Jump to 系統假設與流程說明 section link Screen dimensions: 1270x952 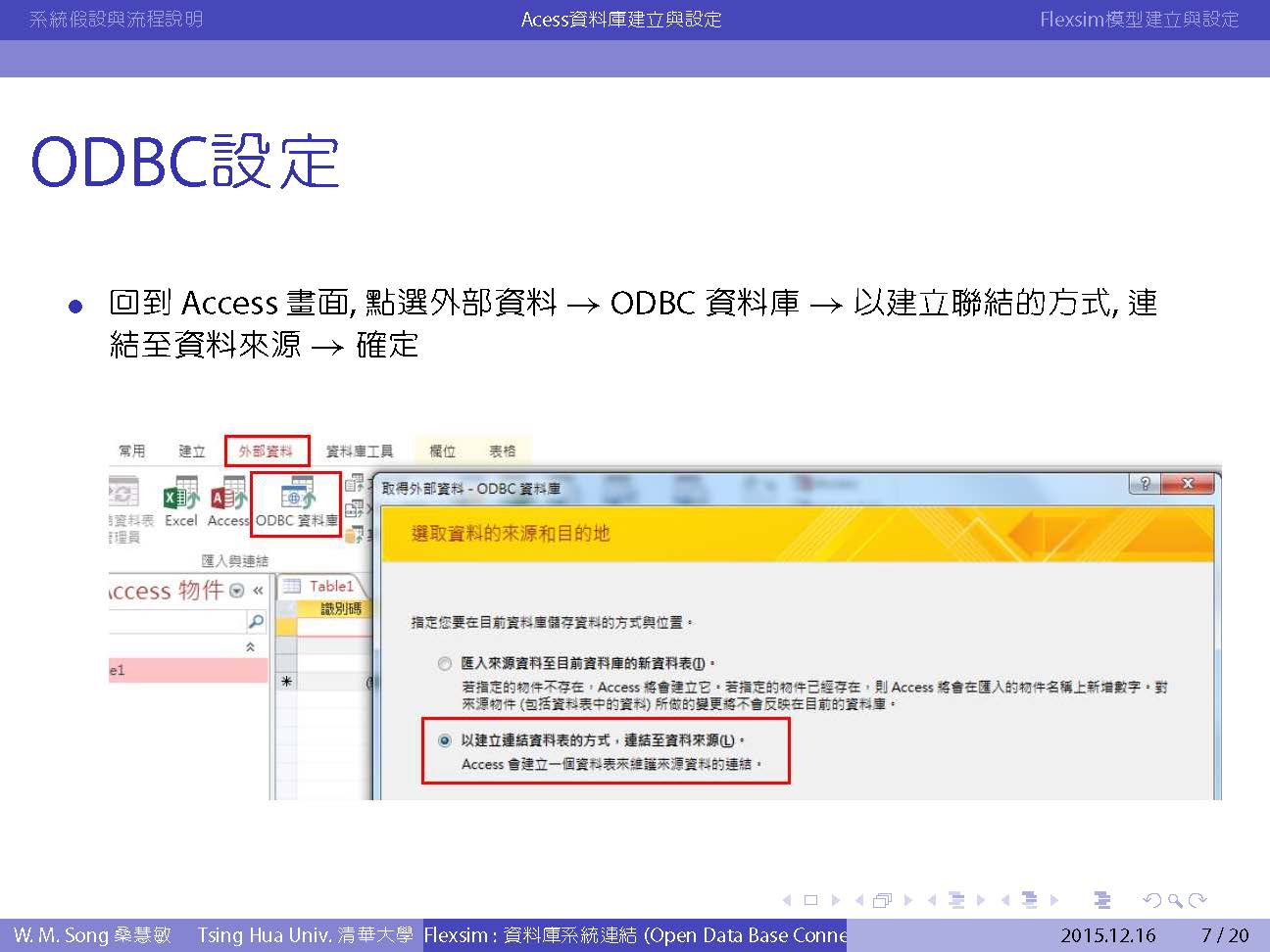116,20
